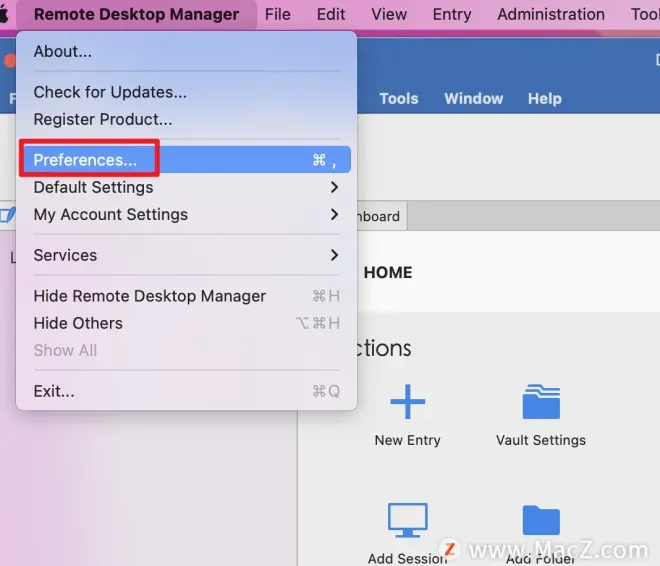Select the Dashboard tab
The width and height of the screenshot is (660, 566).
point(381,216)
